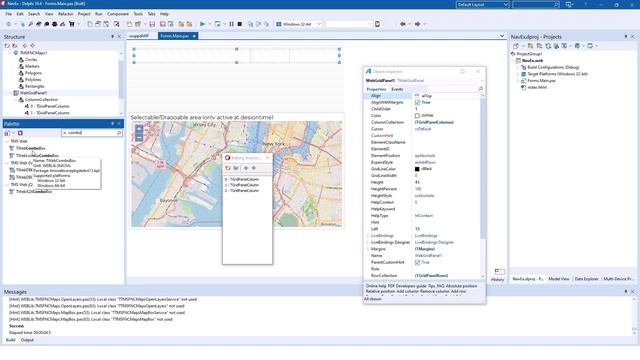The width and height of the screenshot is (640, 360).
Task: Select 2 - TGridPanelColumn in the Editing dialog
Action: click(242, 191)
